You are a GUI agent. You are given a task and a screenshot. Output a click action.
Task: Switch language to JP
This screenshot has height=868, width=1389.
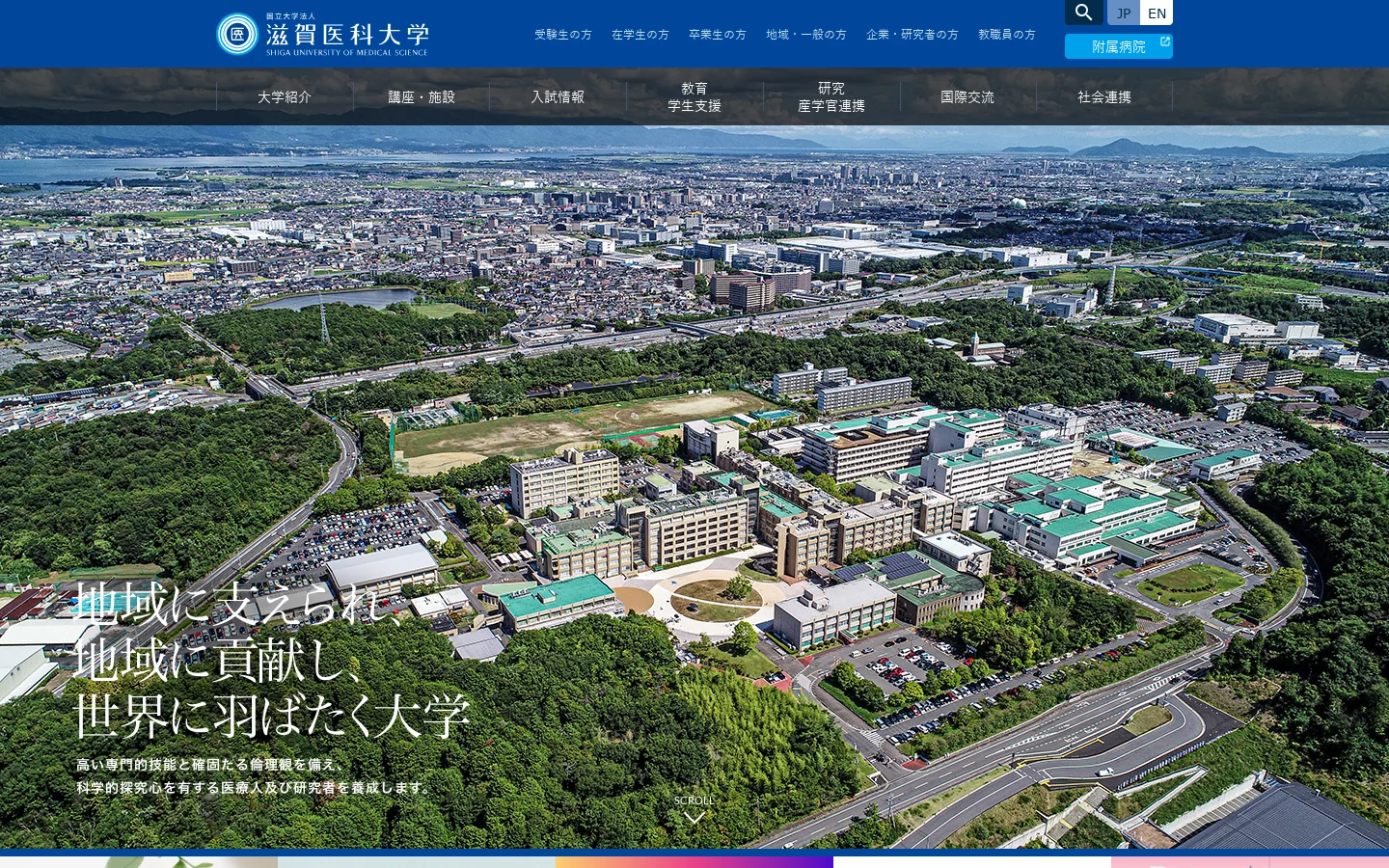[1124, 13]
